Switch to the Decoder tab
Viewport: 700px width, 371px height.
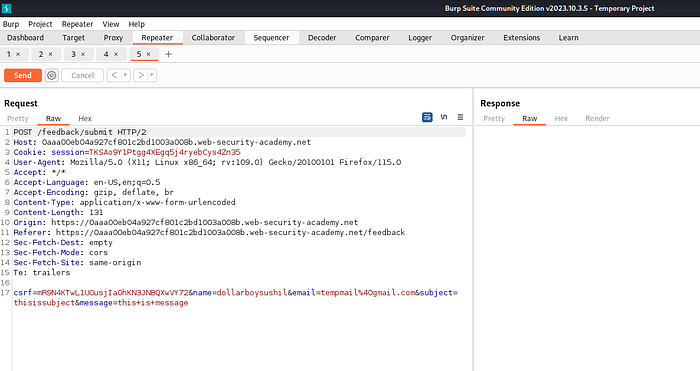(x=322, y=38)
